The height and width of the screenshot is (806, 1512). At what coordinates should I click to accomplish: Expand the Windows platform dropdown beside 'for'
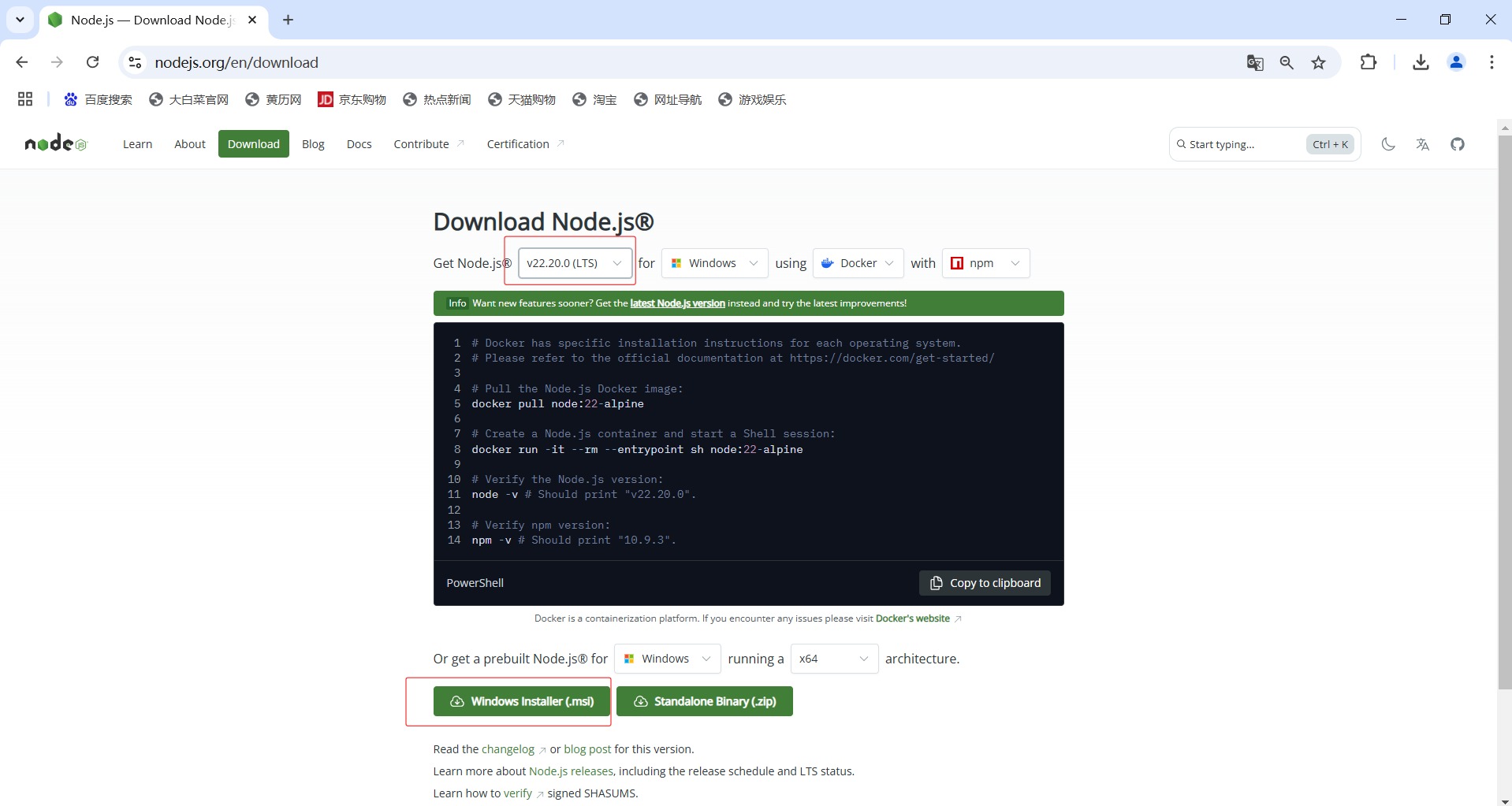[x=714, y=263]
